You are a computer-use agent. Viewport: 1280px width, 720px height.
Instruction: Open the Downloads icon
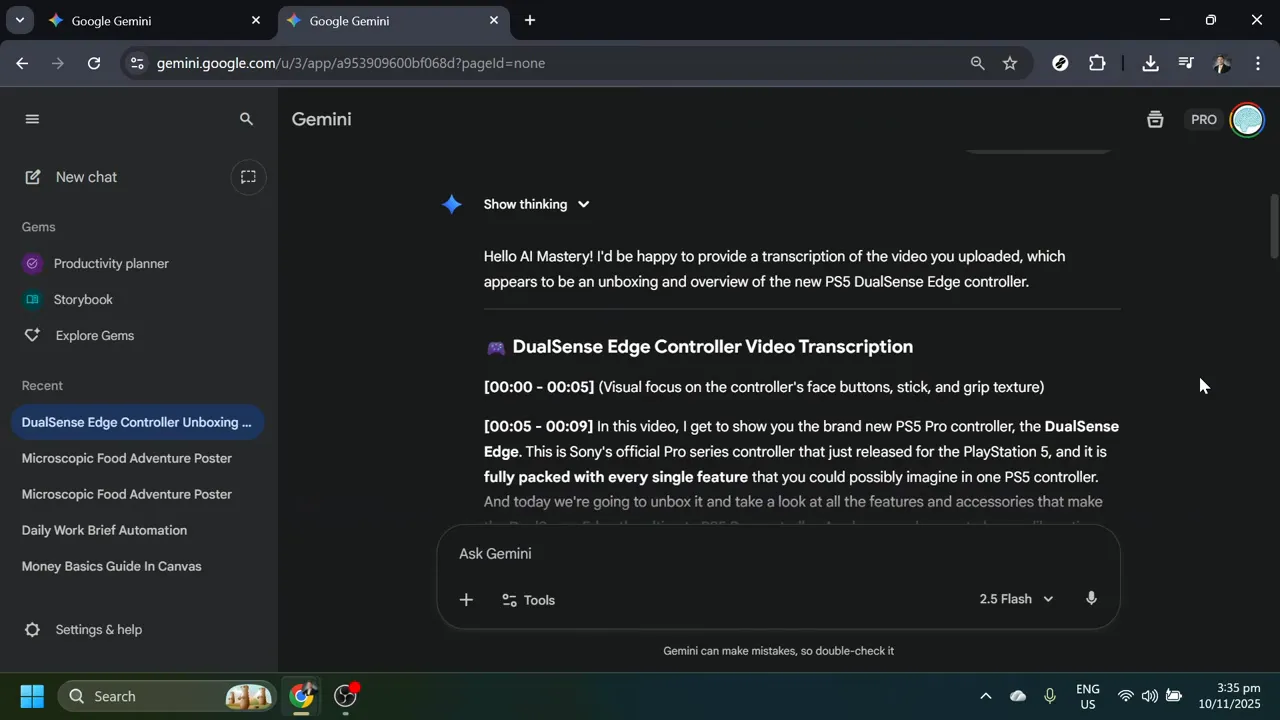[1150, 63]
